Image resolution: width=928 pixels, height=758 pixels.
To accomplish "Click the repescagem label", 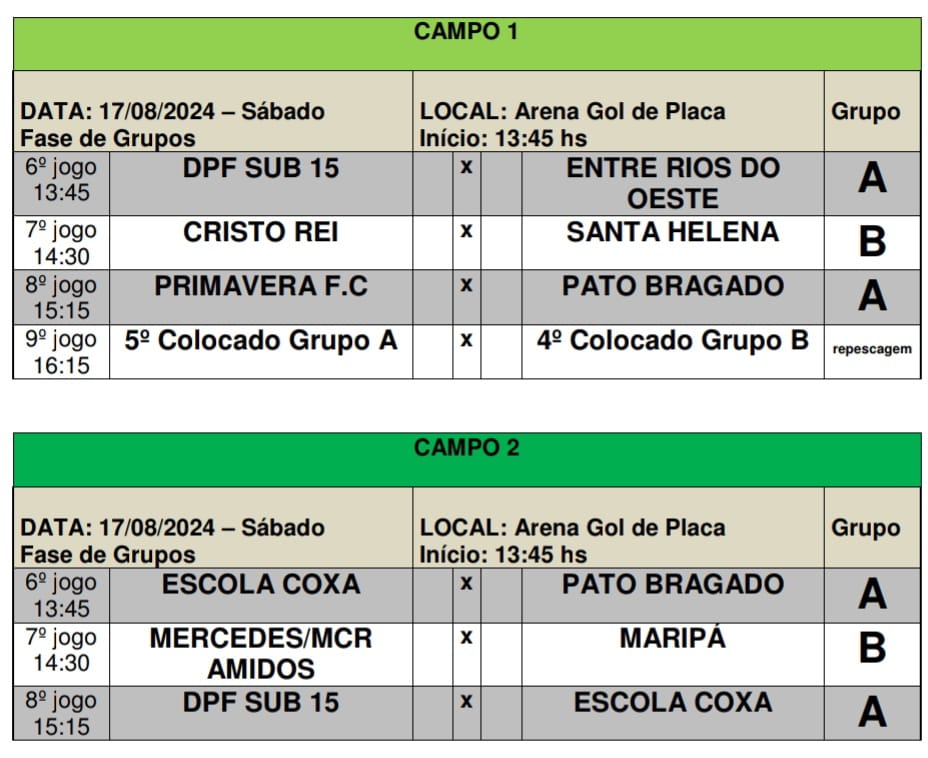I will (871, 349).
